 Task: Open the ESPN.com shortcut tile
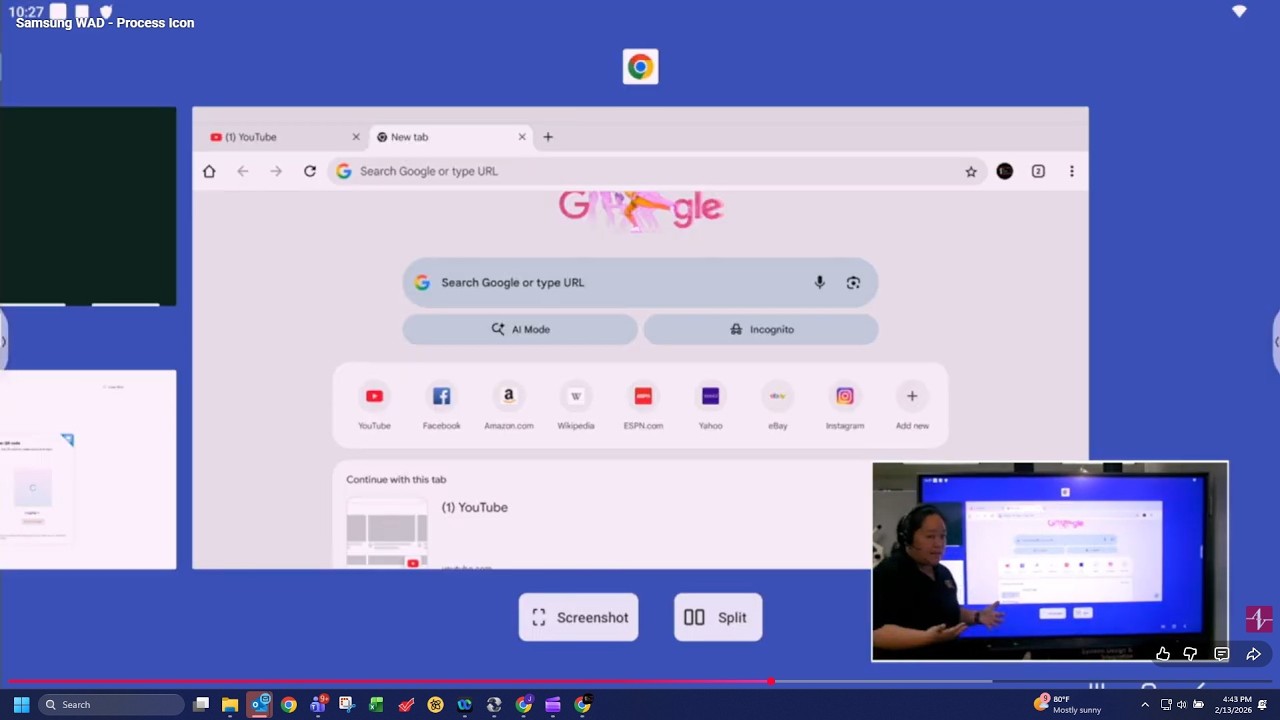(643, 406)
